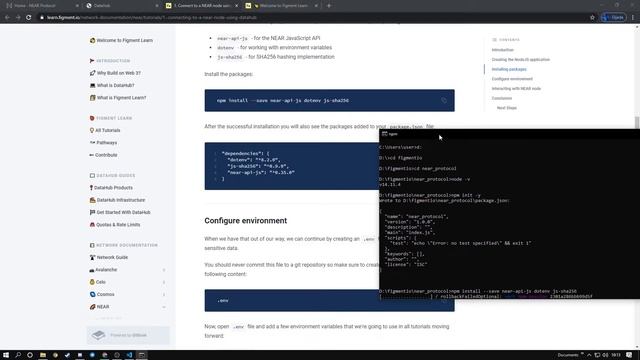Image resolution: width=640 pixels, height=360 pixels.
Task: Click the site lock icon in address bar
Action: [42, 18]
